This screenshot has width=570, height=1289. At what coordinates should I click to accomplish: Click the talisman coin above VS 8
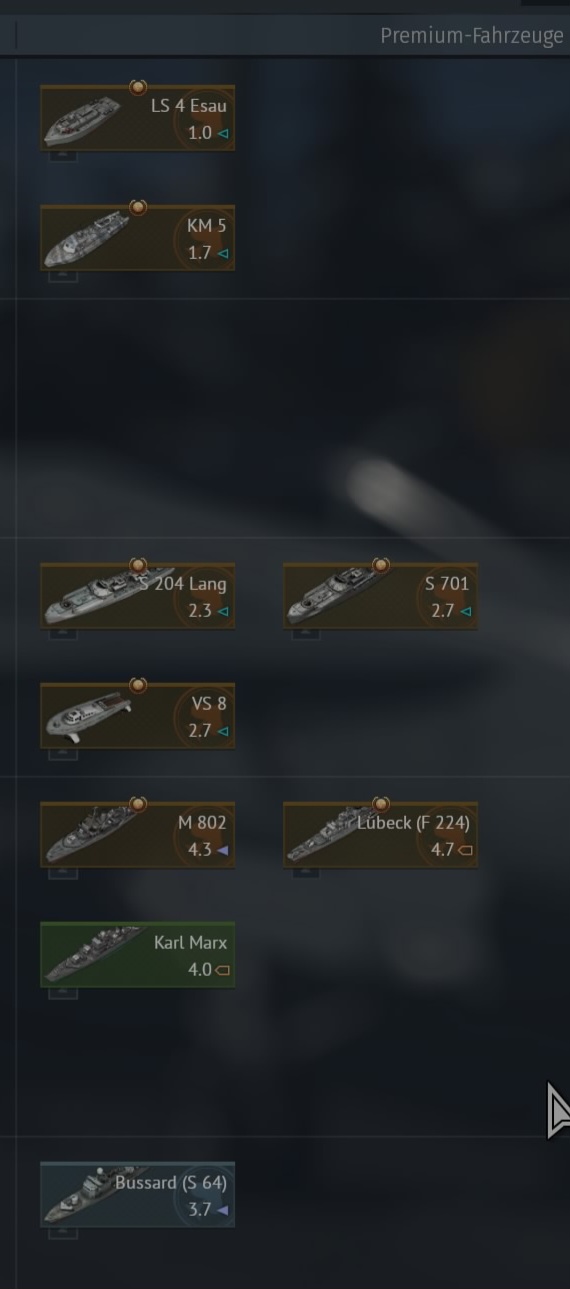pyautogui.click(x=138, y=685)
